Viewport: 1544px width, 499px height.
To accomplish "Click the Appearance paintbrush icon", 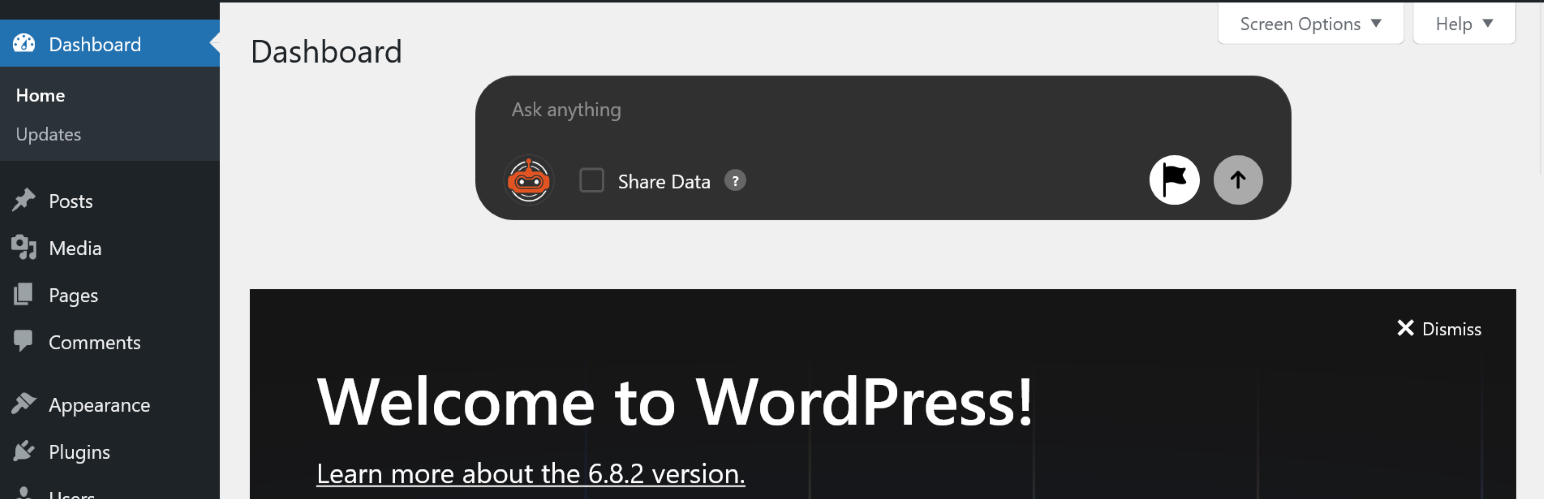I will (24, 405).
